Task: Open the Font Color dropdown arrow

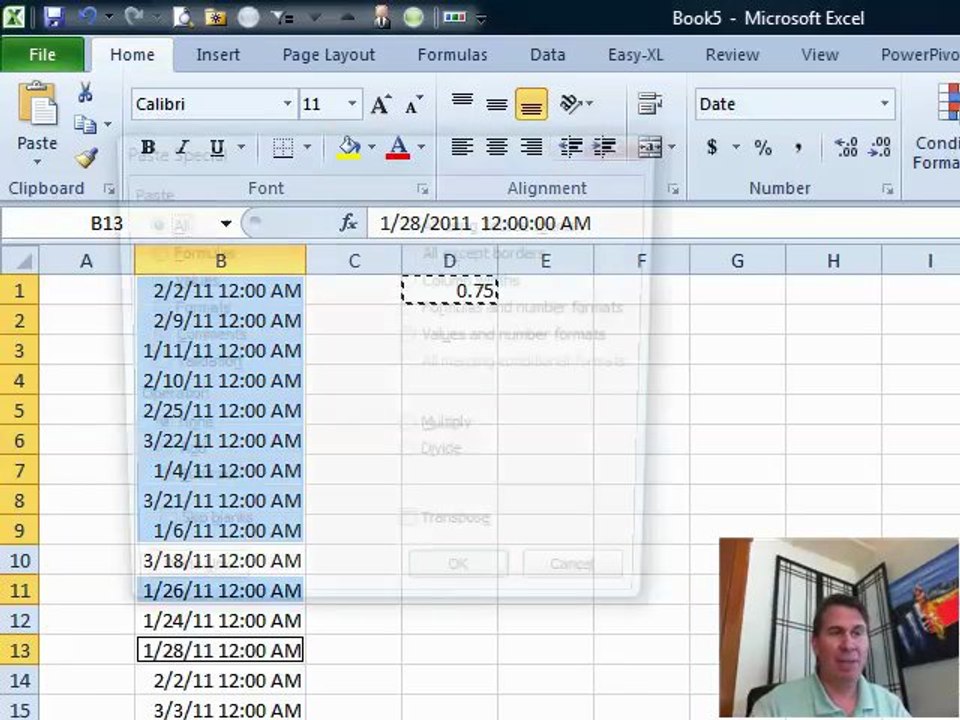Action: tap(421, 148)
